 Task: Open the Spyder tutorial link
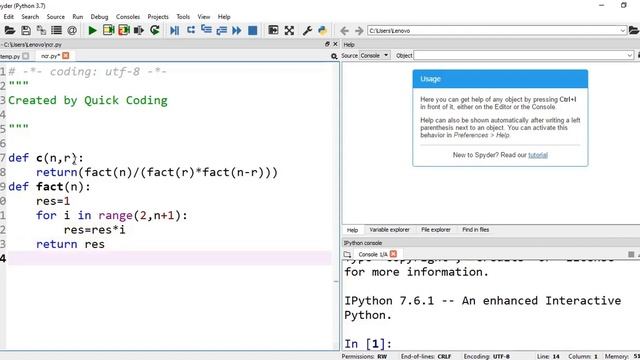tap(538, 155)
